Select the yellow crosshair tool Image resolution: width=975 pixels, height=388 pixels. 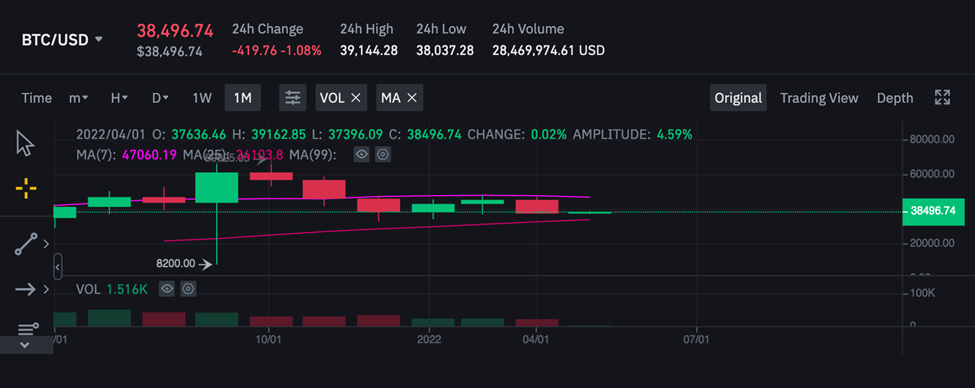25,188
